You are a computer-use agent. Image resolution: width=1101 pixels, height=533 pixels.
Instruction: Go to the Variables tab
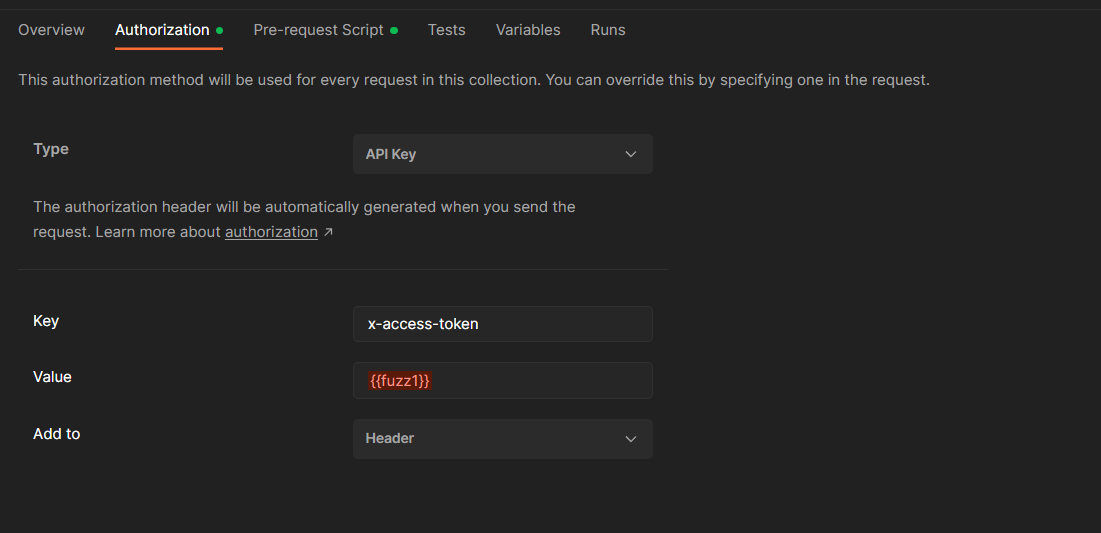(x=528, y=30)
